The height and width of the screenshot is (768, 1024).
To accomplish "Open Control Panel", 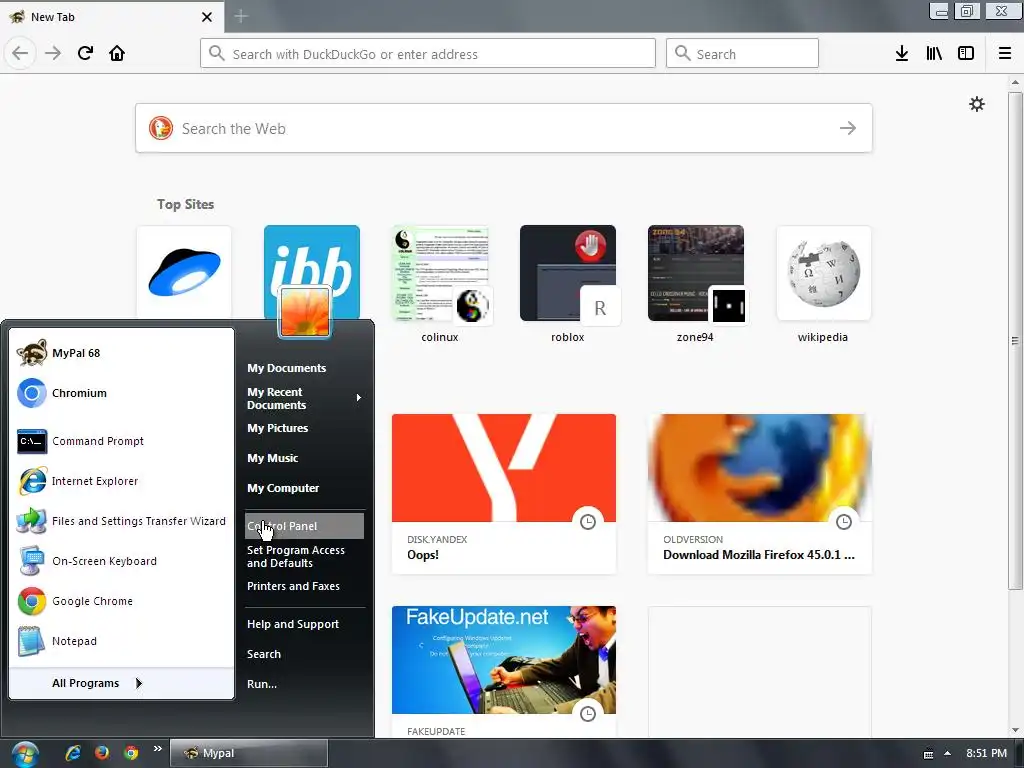I will pos(304,526).
